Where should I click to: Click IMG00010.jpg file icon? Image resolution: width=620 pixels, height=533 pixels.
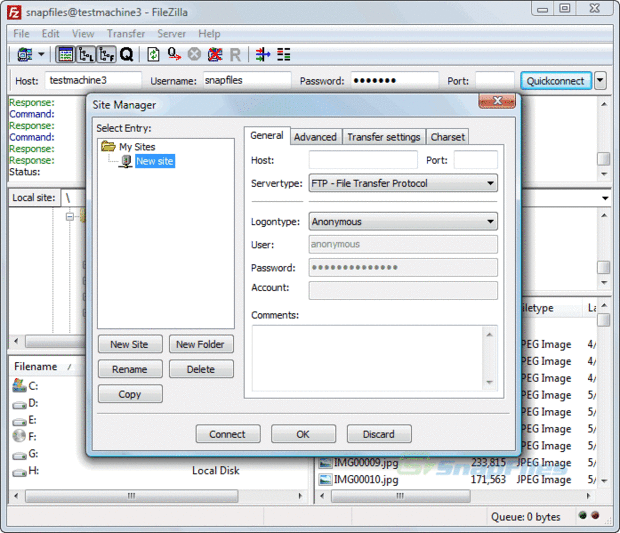click(325, 480)
